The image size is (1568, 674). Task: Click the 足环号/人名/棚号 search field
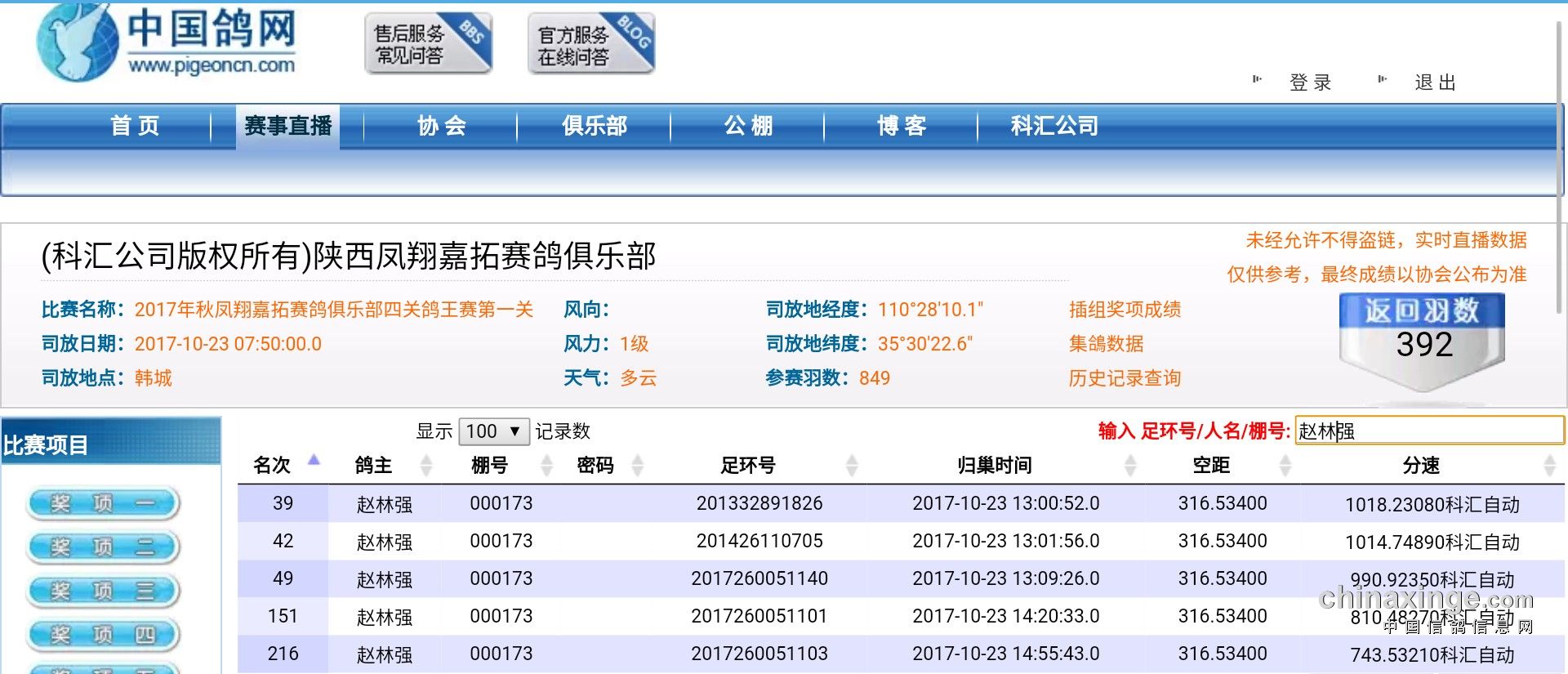click(x=1429, y=431)
